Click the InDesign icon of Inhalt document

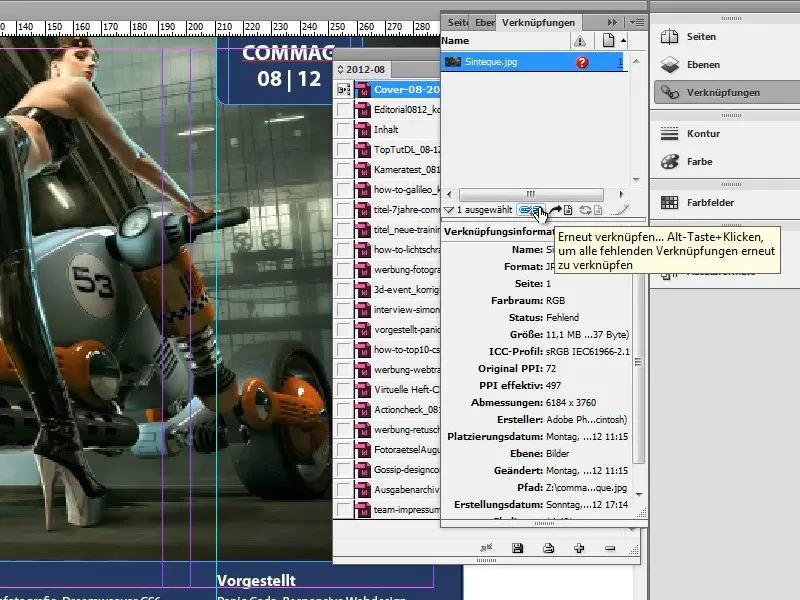pos(363,130)
